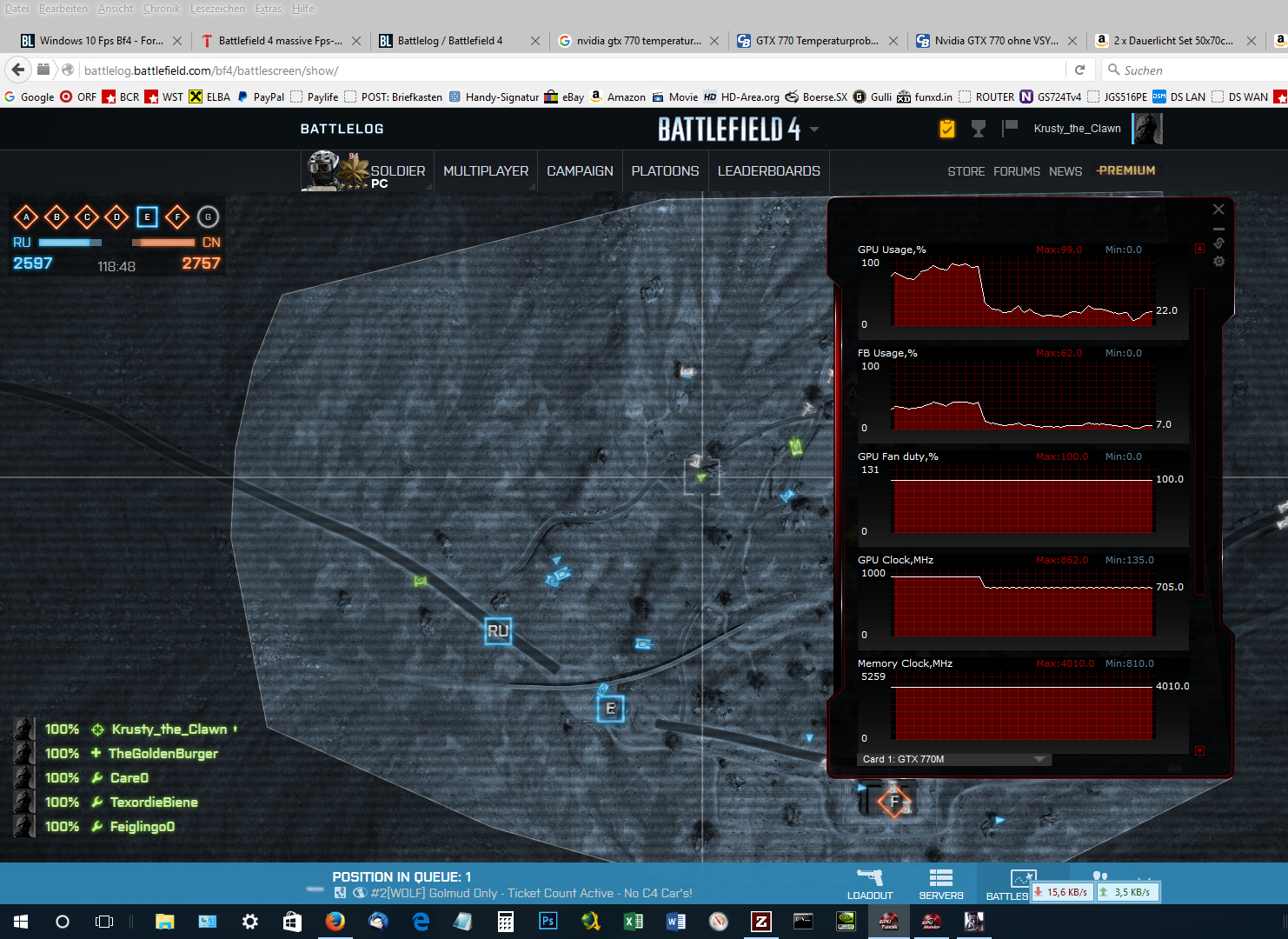Go to the NEWS link

pos(1066,171)
